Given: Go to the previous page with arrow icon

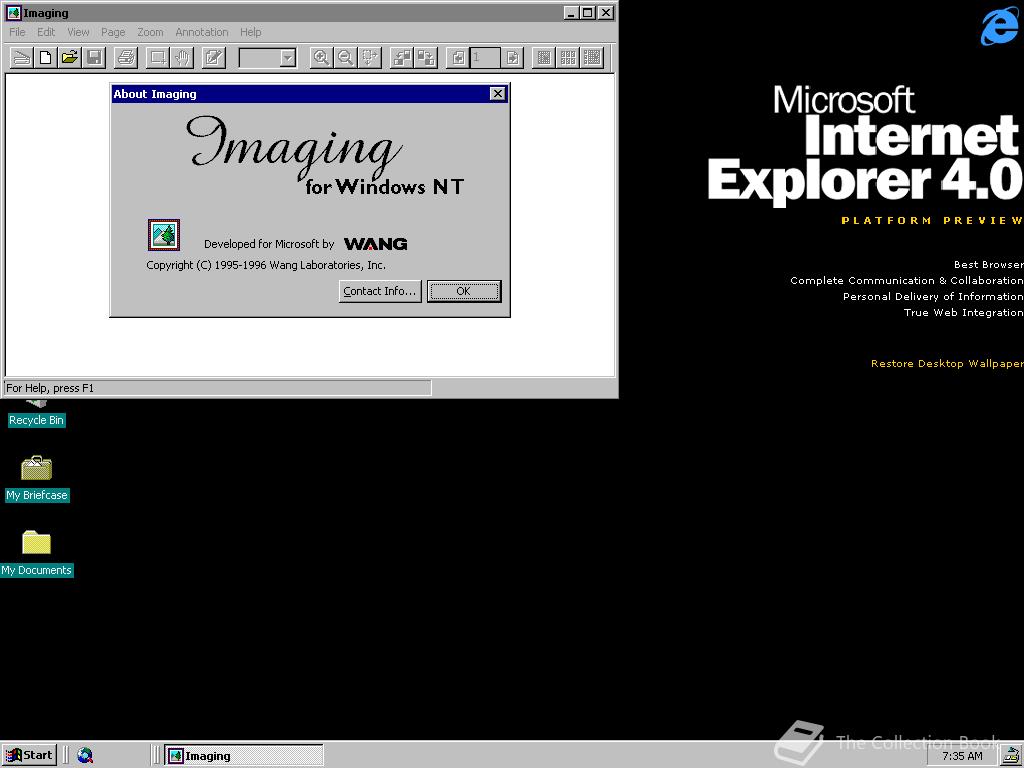Looking at the screenshot, I should tap(458, 57).
